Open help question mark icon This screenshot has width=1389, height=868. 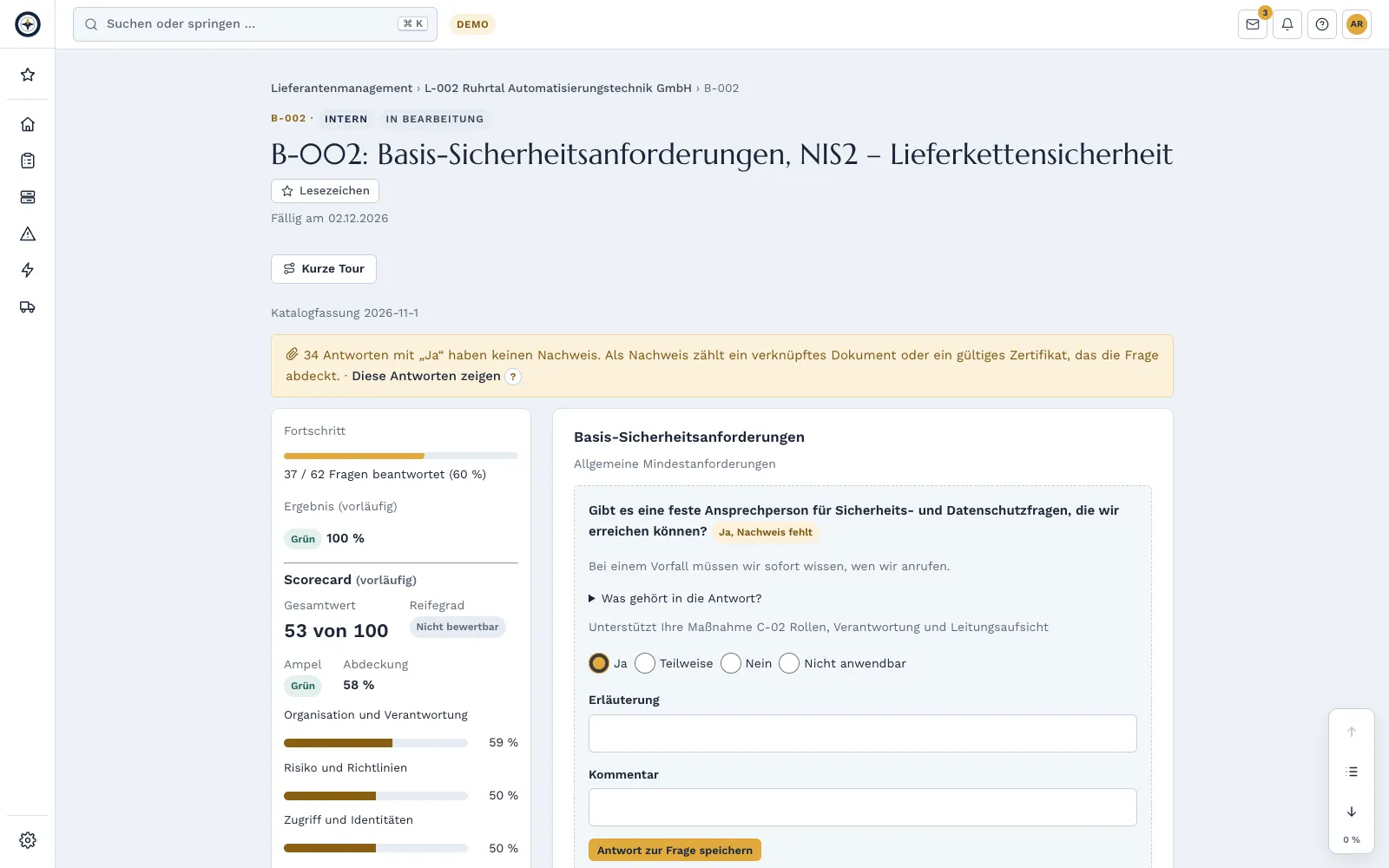tap(1322, 24)
